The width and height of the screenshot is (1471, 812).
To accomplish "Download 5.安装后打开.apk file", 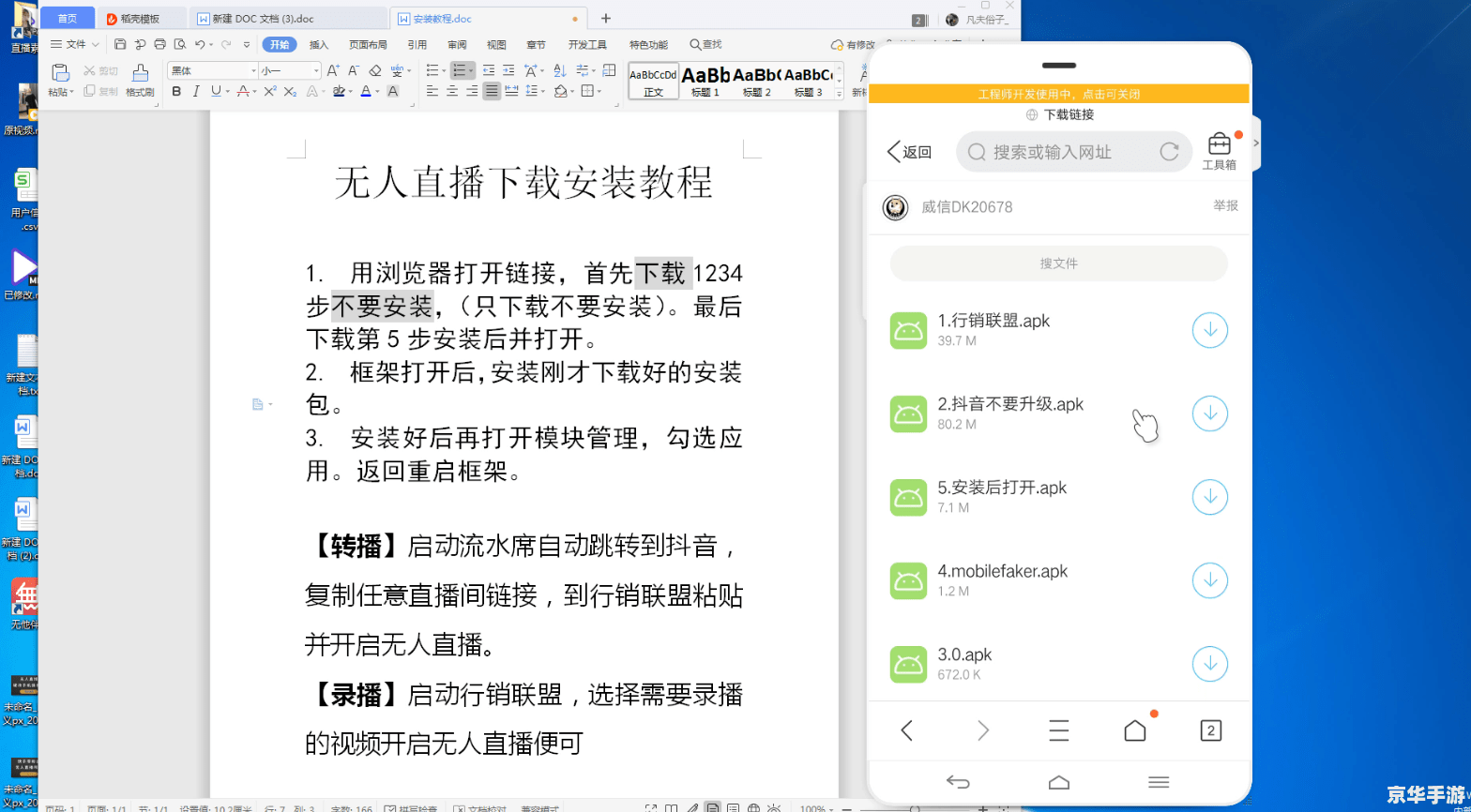I will pyautogui.click(x=1209, y=497).
